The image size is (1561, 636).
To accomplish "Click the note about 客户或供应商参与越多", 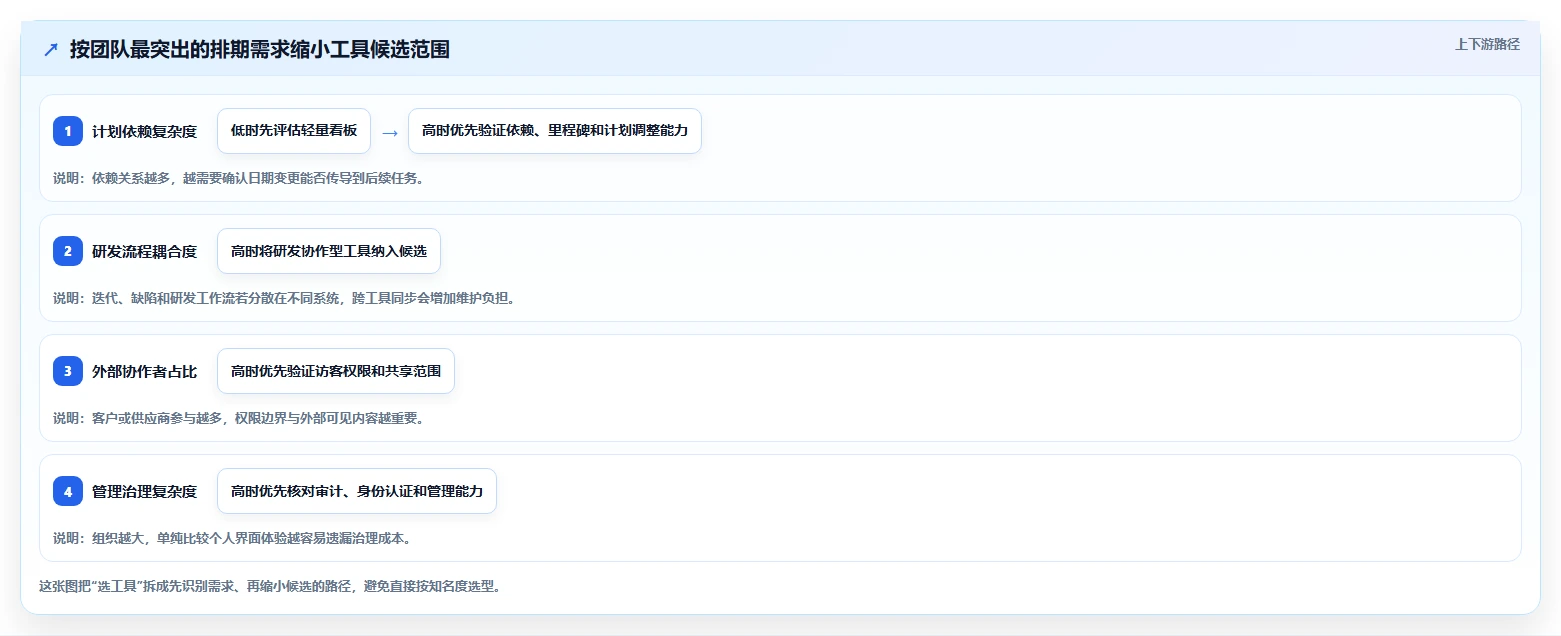I will click(x=239, y=418).
